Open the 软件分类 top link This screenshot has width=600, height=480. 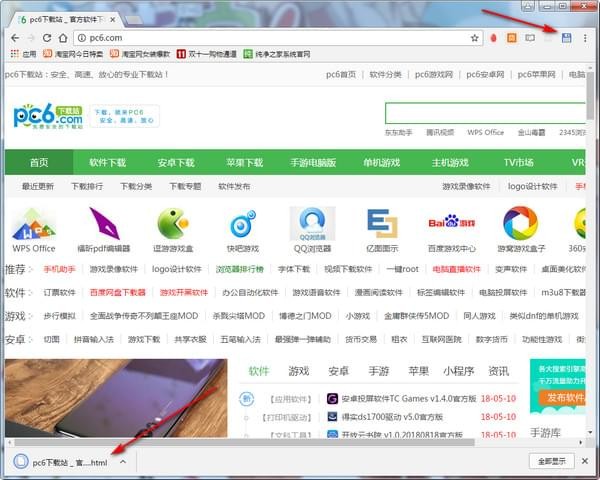pyautogui.click(x=385, y=74)
